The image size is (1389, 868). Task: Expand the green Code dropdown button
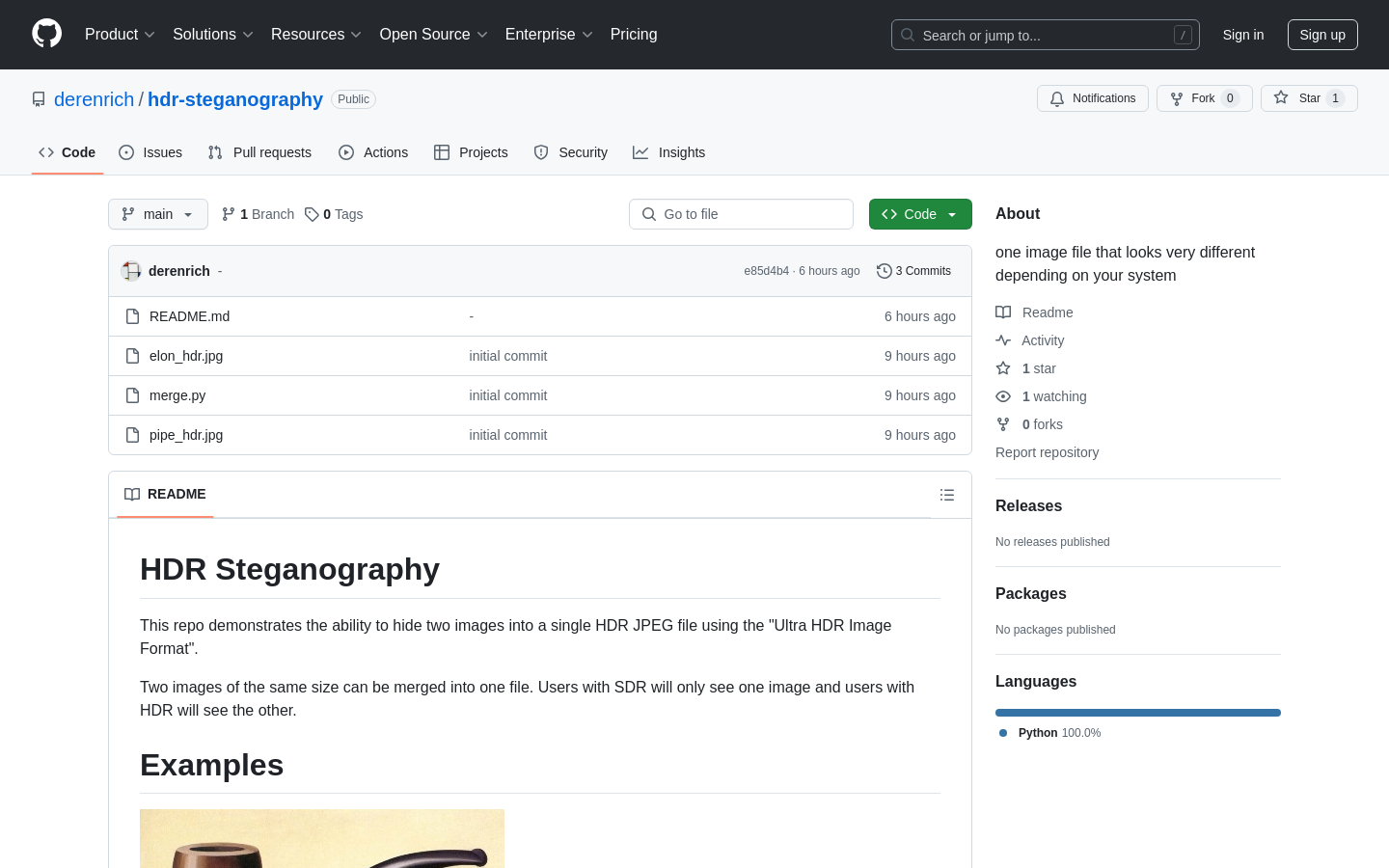click(x=919, y=214)
